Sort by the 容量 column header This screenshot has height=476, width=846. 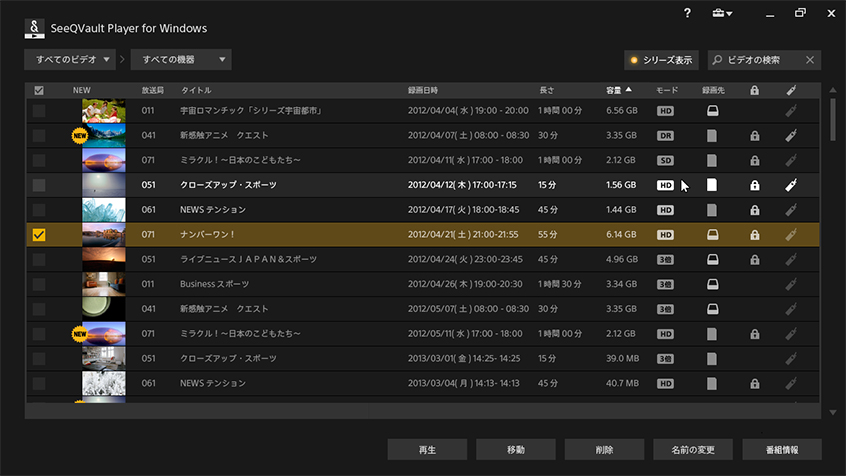point(618,90)
